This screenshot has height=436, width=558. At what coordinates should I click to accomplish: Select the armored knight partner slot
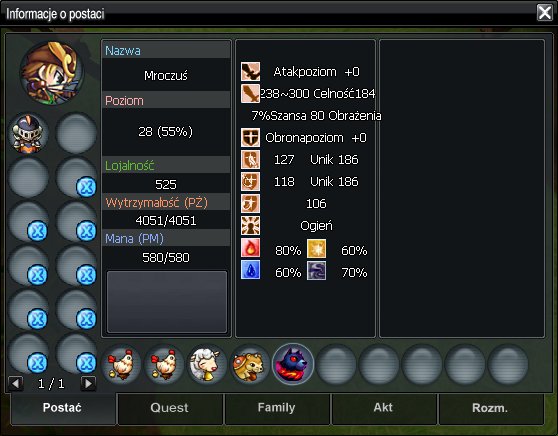point(28,133)
